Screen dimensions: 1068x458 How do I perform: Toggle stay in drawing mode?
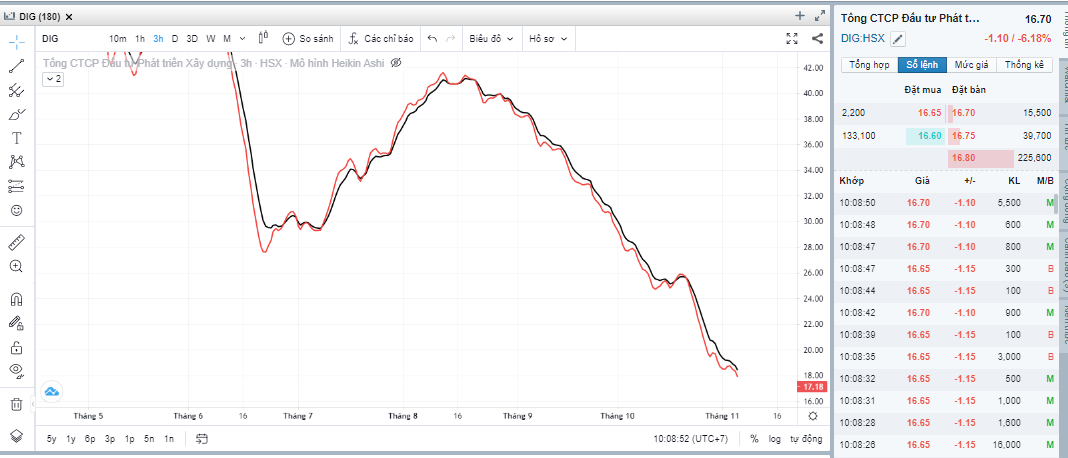(x=17, y=323)
